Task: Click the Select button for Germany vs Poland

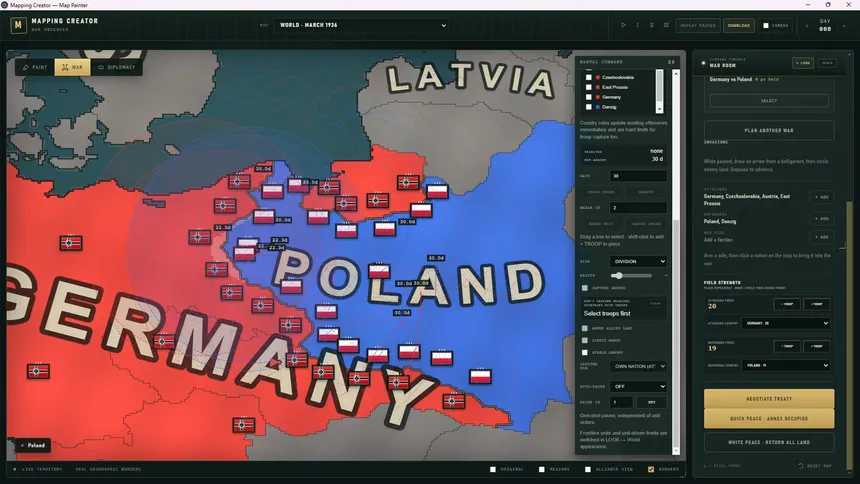Action: 769,101
